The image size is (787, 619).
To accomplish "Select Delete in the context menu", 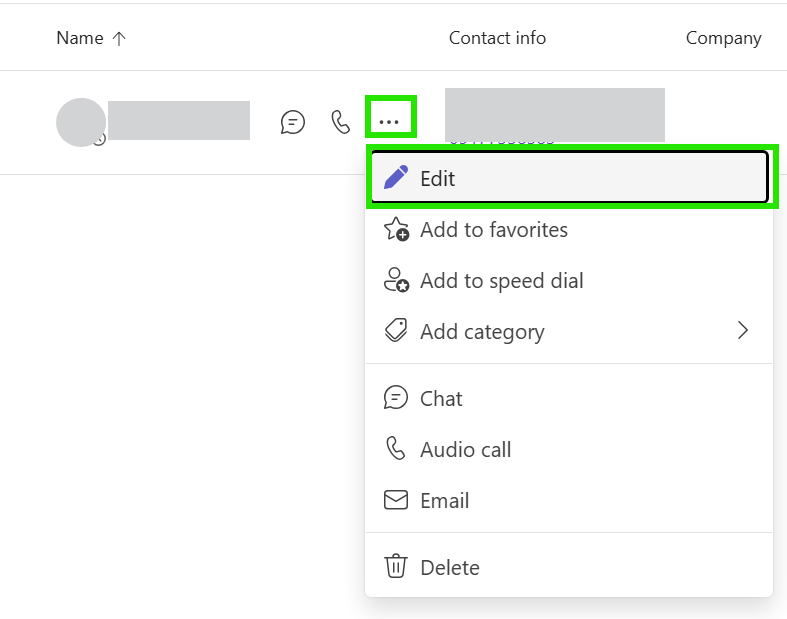I will (569, 567).
